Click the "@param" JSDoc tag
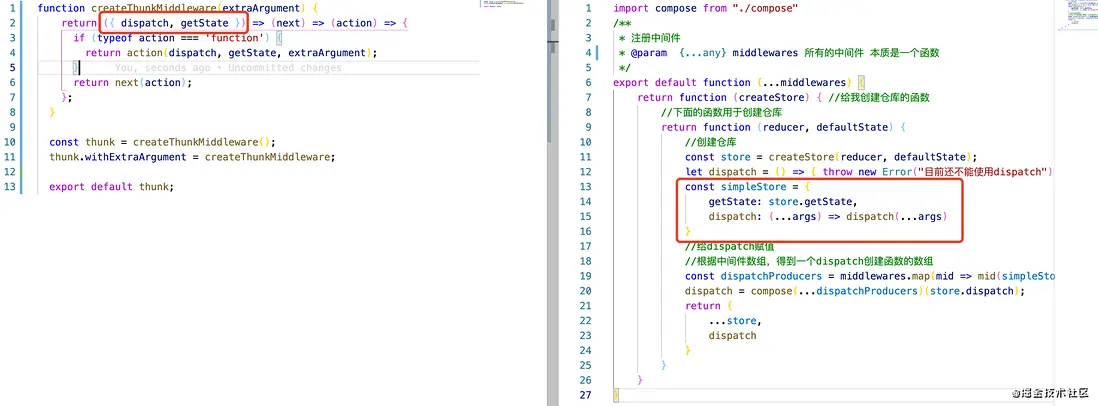This screenshot has width=1098, height=406. (648, 52)
